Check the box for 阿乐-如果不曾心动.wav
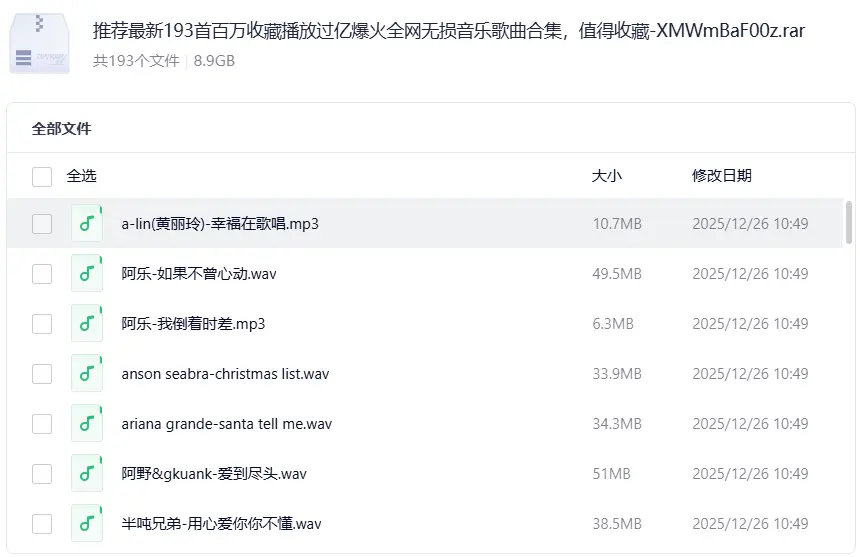The height and width of the screenshot is (557, 860). pos(42,274)
